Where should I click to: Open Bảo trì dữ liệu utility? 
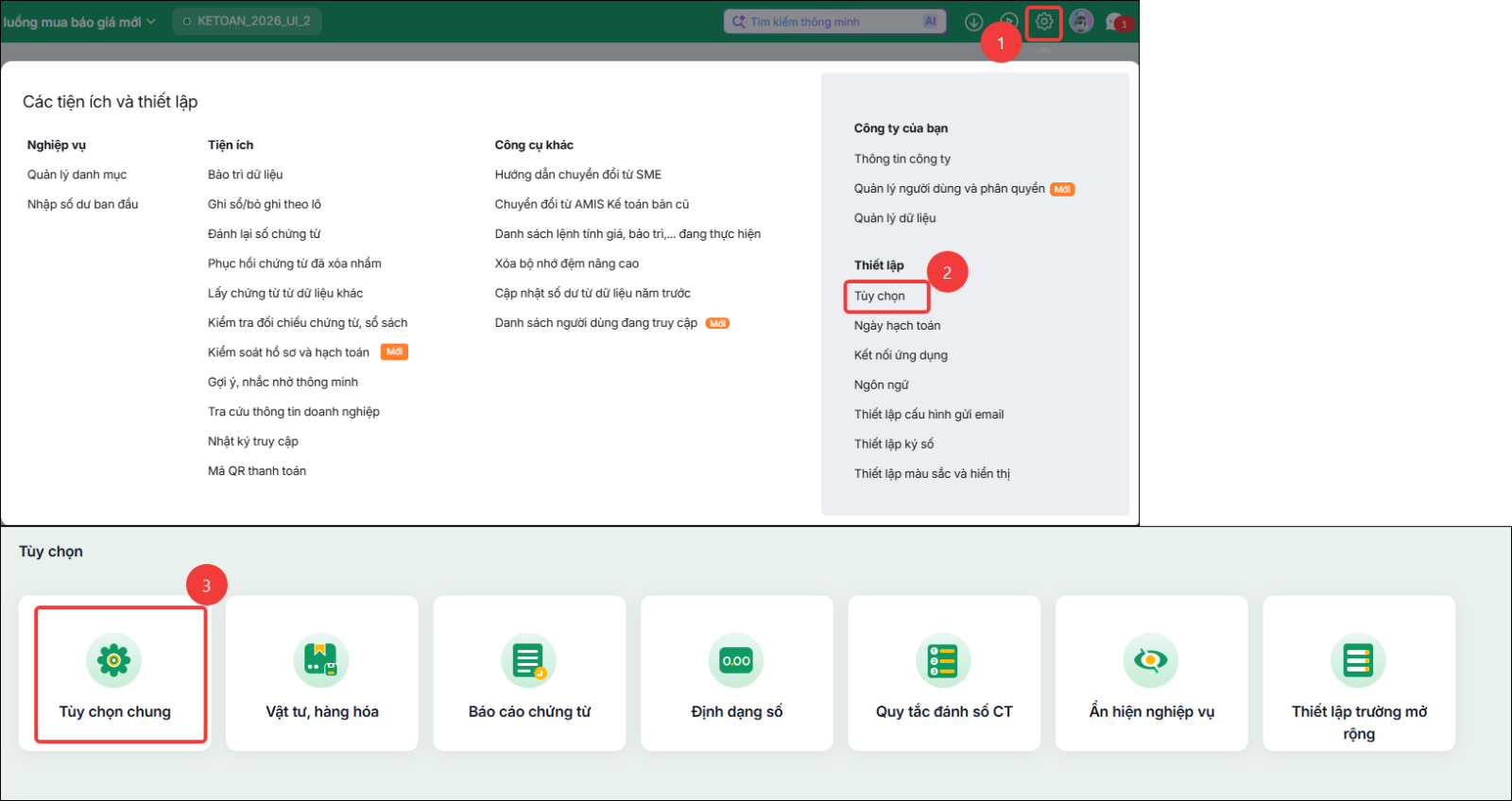click(245, 175)
